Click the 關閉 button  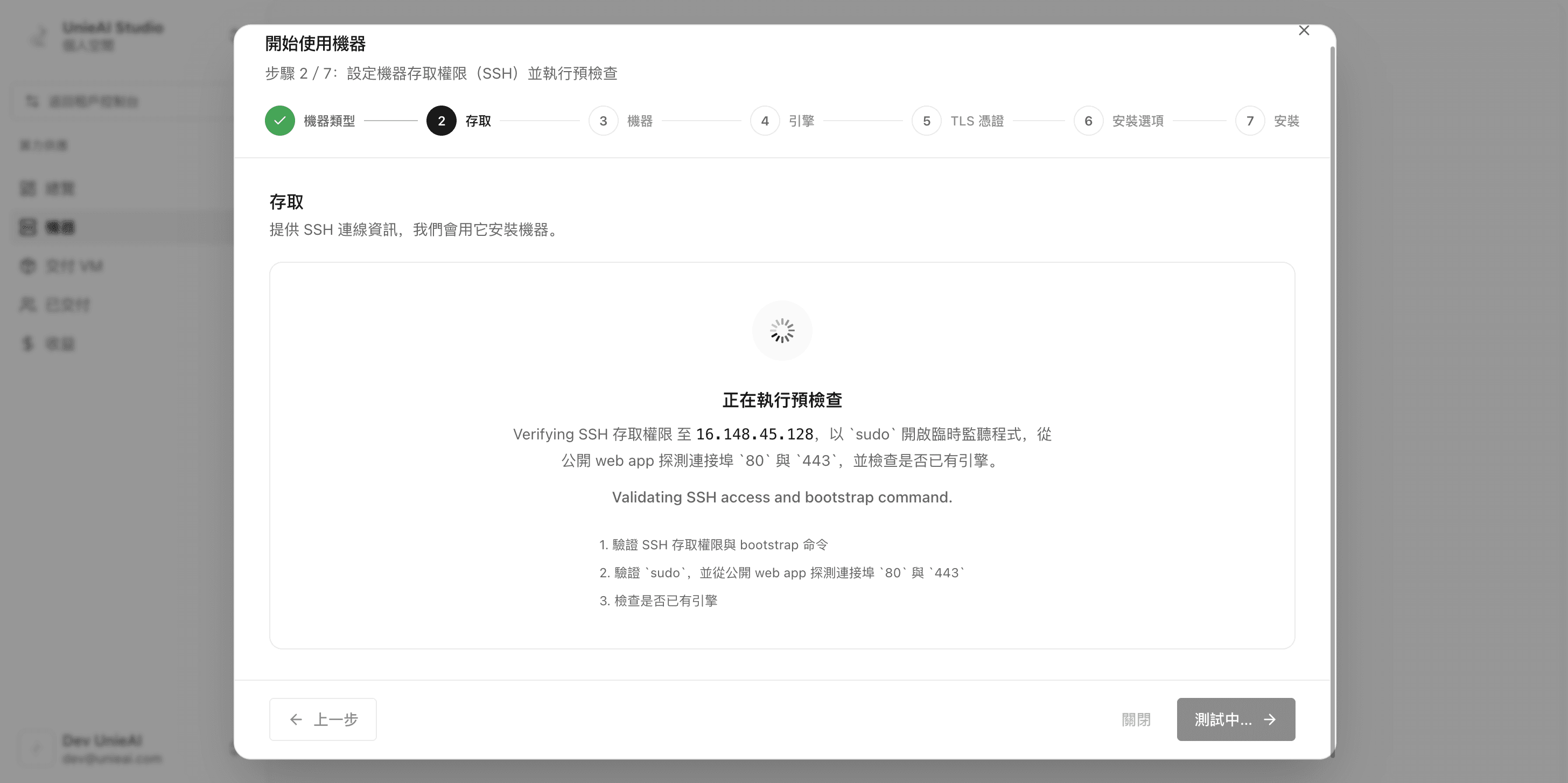pyautogui.click(x=1137, y=719)
